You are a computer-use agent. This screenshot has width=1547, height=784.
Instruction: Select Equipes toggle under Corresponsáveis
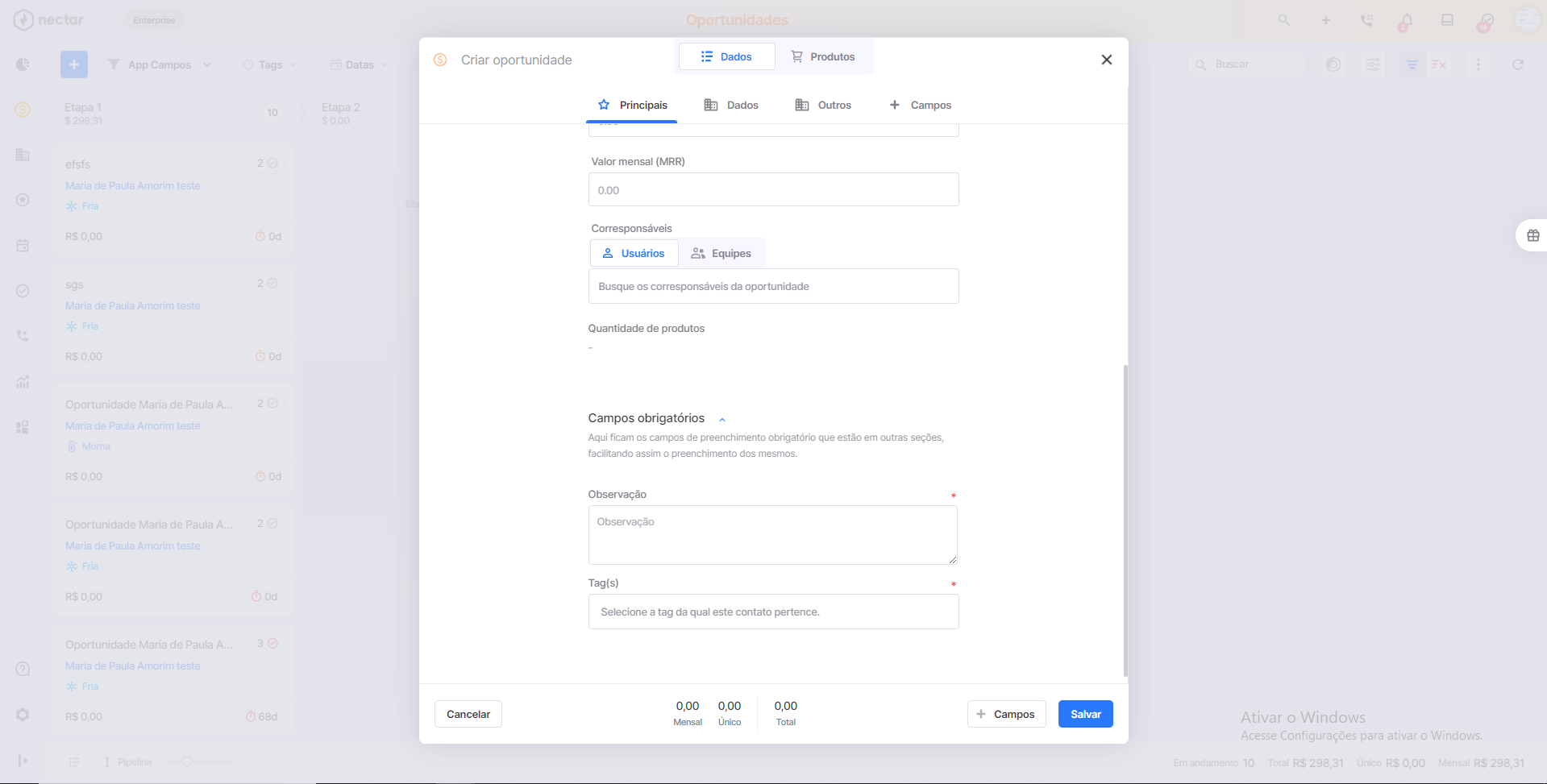722,253
